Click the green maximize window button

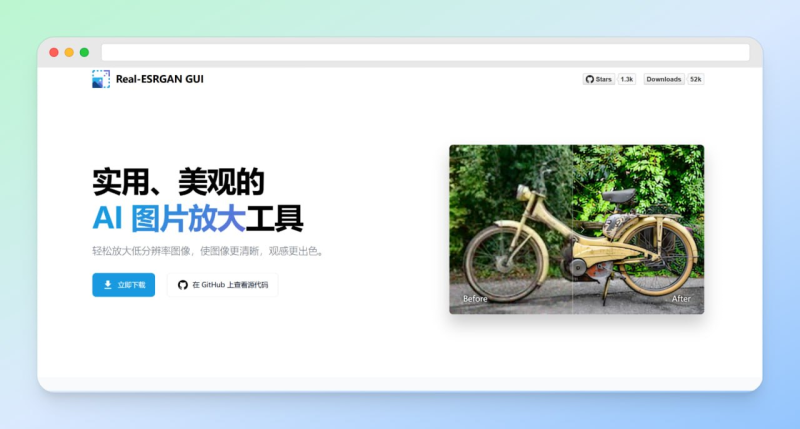(84, 52)
